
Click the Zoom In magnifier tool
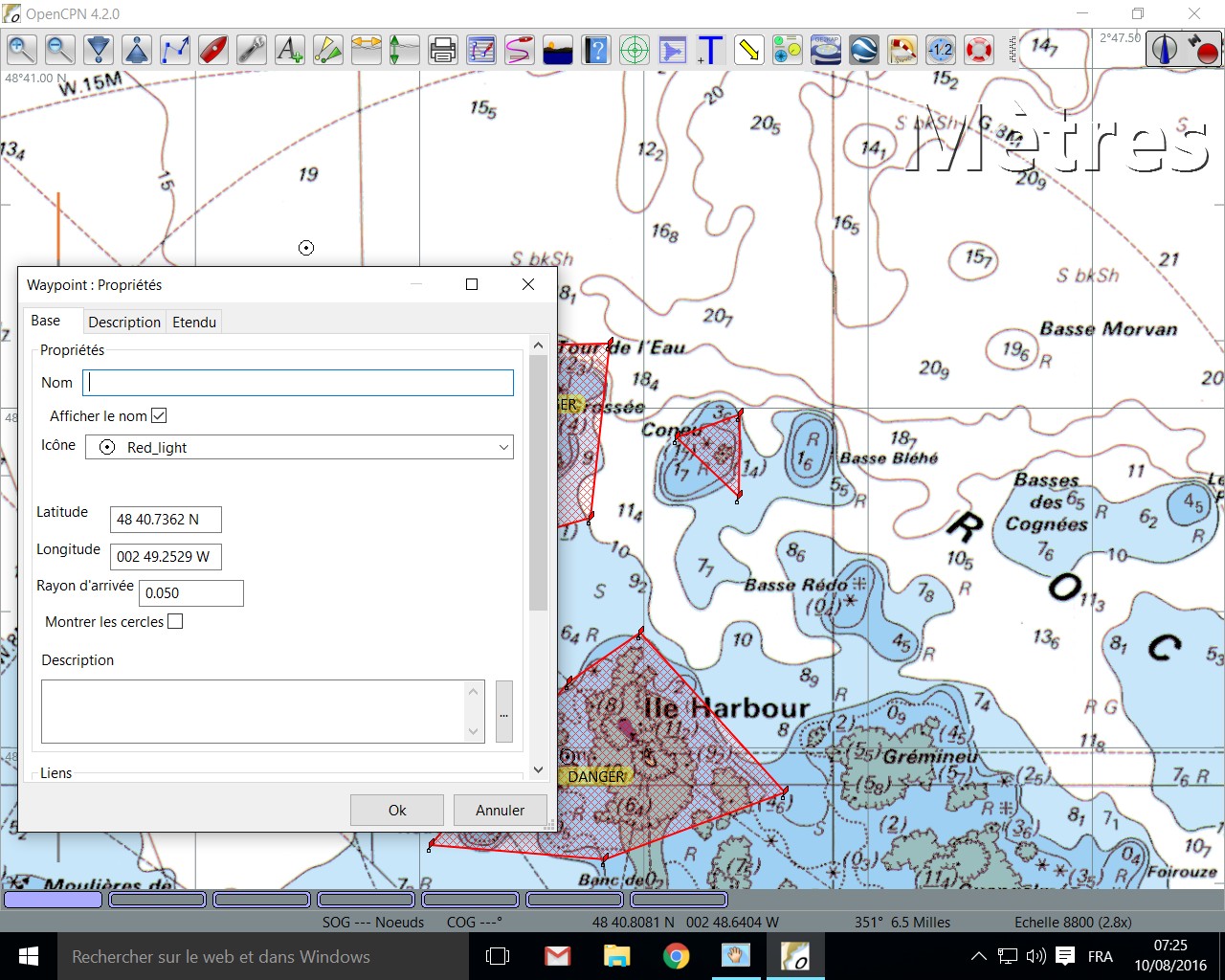21,49
